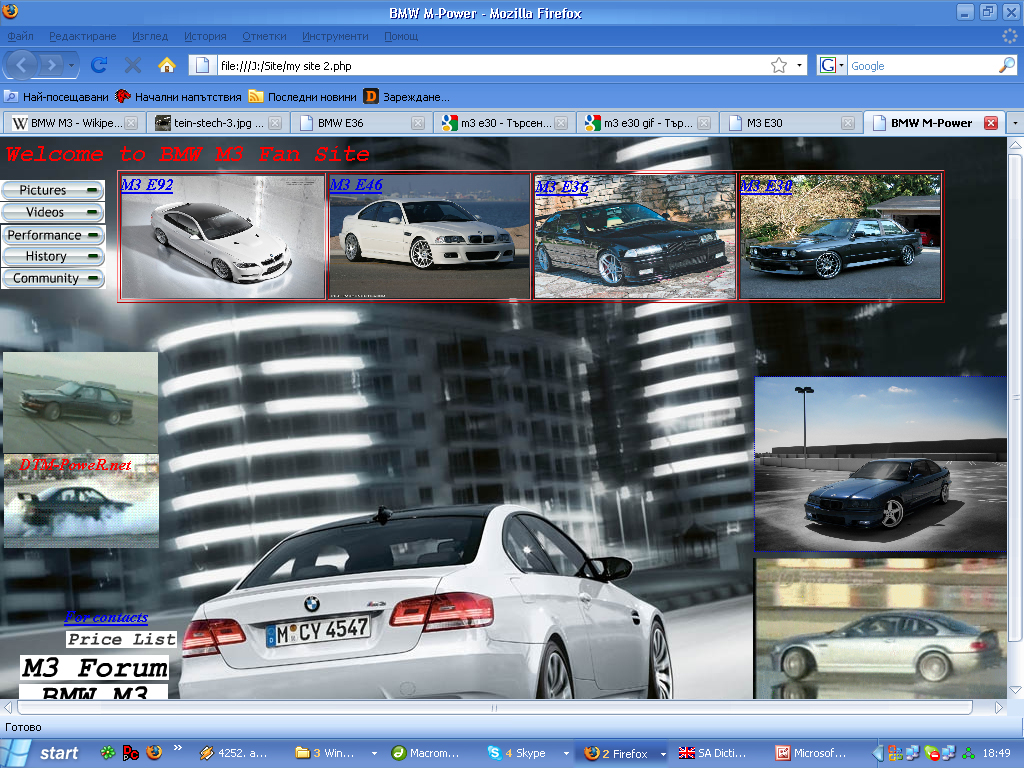Image resolution: width=1024 pixels, height=768 pixels.
Task: Go to the Home page icon
Action: click(167, 65)
